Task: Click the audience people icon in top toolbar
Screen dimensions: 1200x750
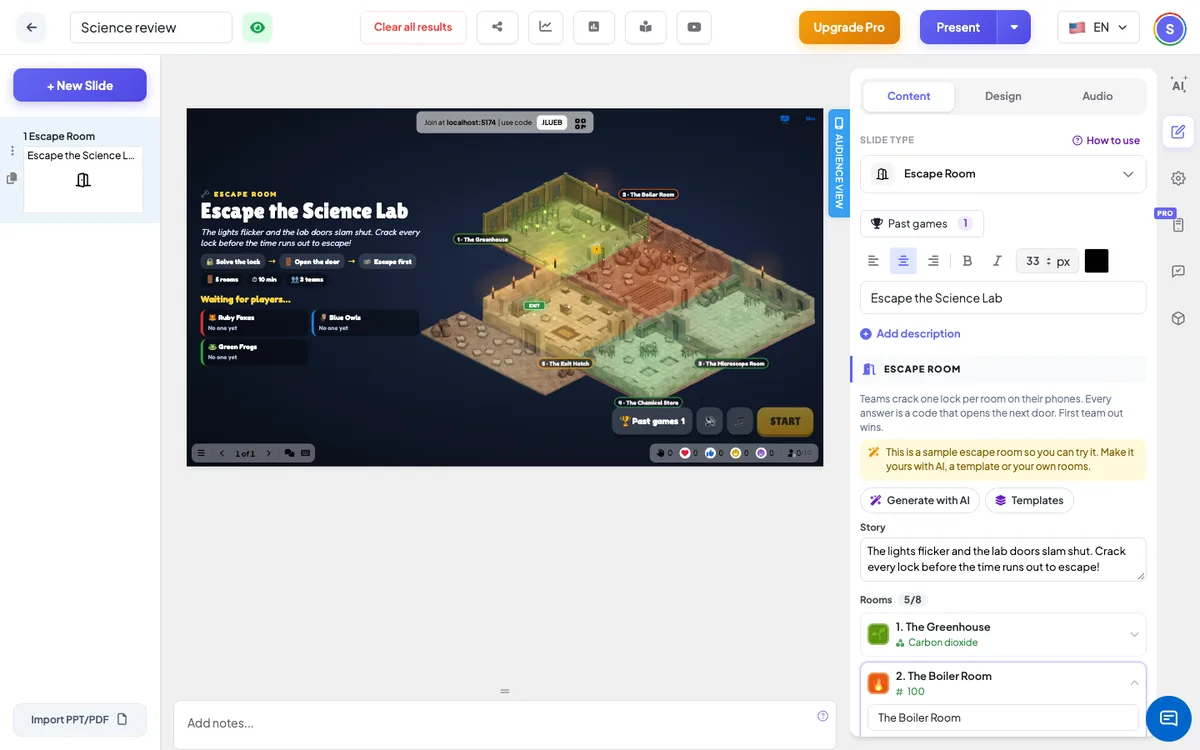Action: [645, 27]
